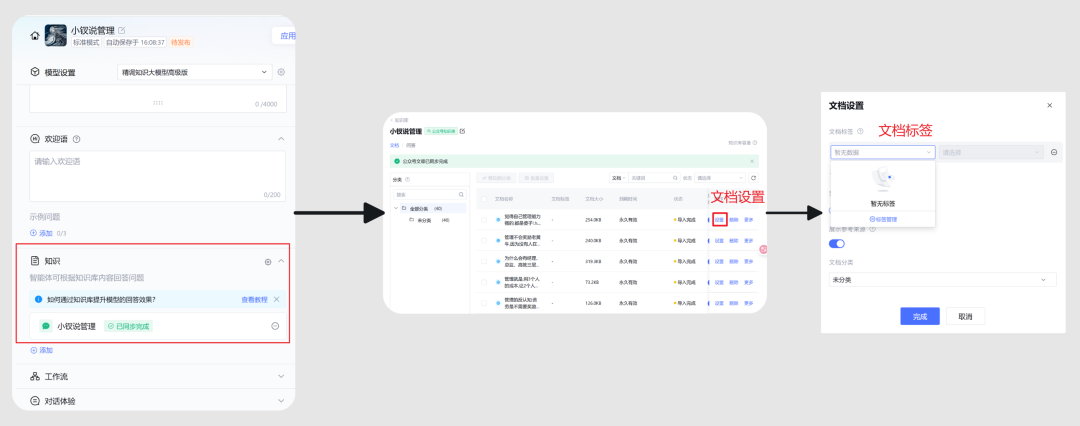Dismiss the knowledge base tip banner

coord(277,300)
